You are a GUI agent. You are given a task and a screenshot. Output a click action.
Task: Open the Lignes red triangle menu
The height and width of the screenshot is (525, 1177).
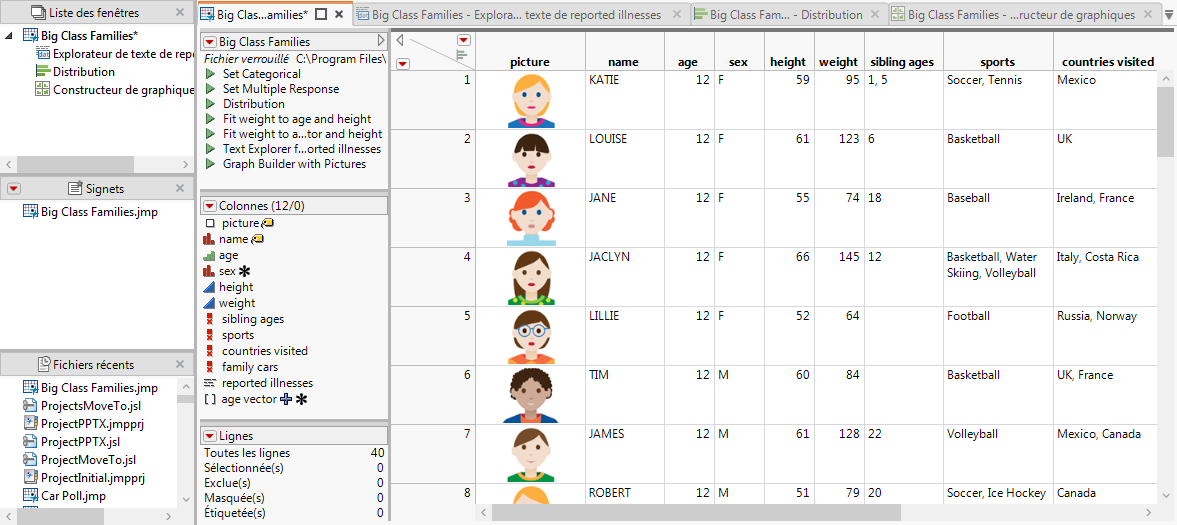(x=209, y=437)
